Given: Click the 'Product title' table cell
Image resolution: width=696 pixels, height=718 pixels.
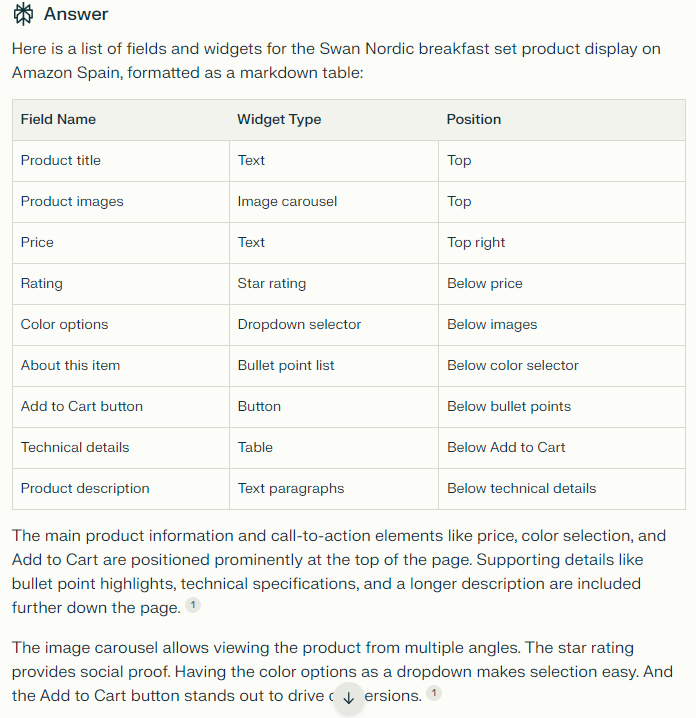Looking at the screenshot, I should [61, 160].
